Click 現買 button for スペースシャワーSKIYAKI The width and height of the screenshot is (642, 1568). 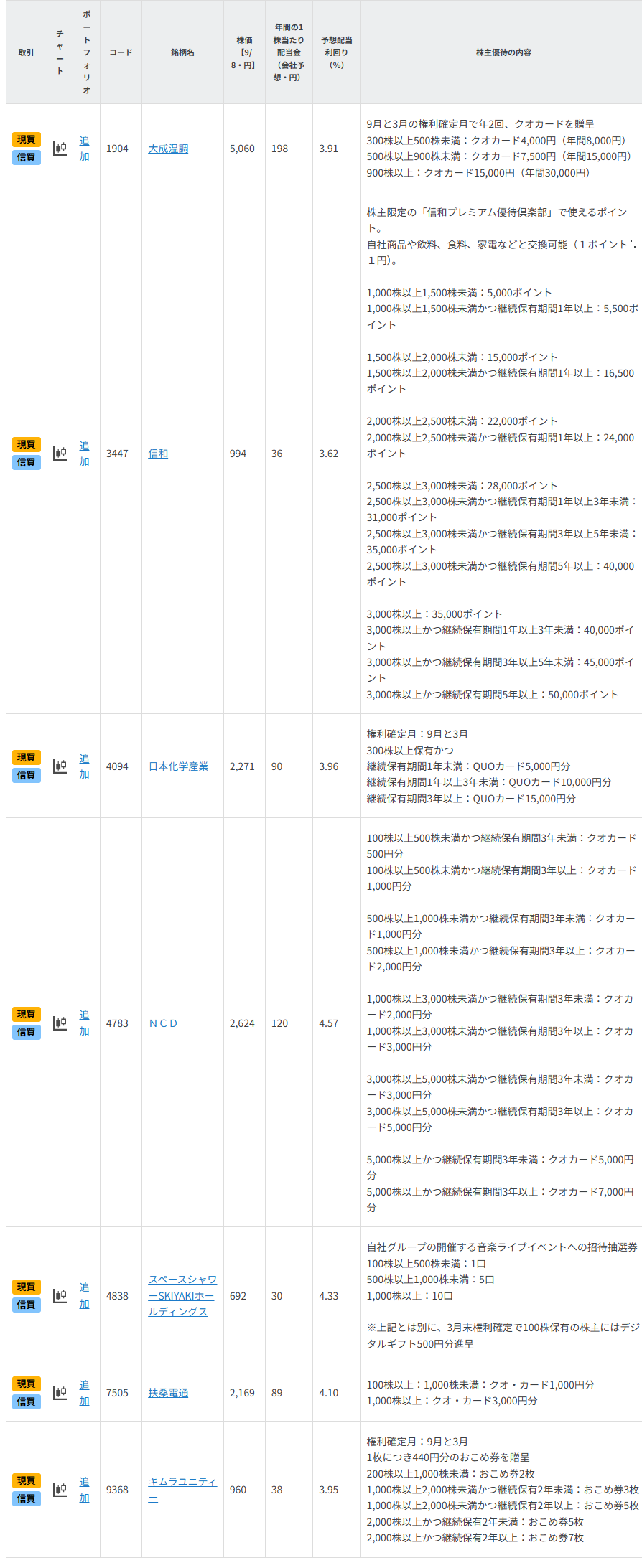(27, 1287)
